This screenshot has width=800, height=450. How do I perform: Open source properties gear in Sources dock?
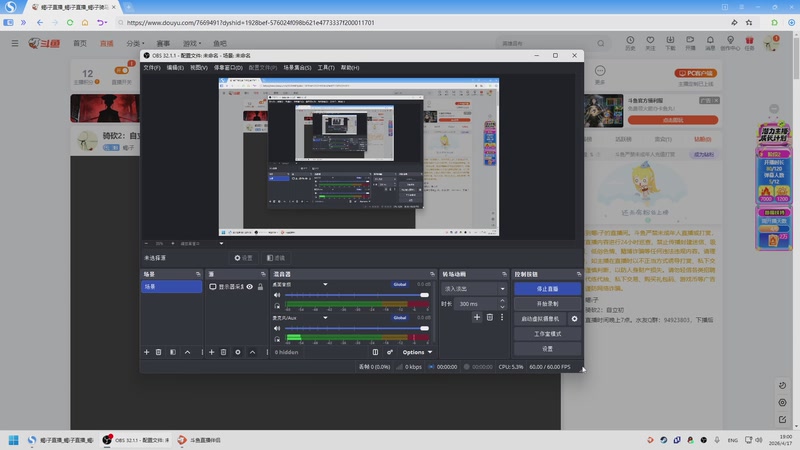(x=238, y=352)
